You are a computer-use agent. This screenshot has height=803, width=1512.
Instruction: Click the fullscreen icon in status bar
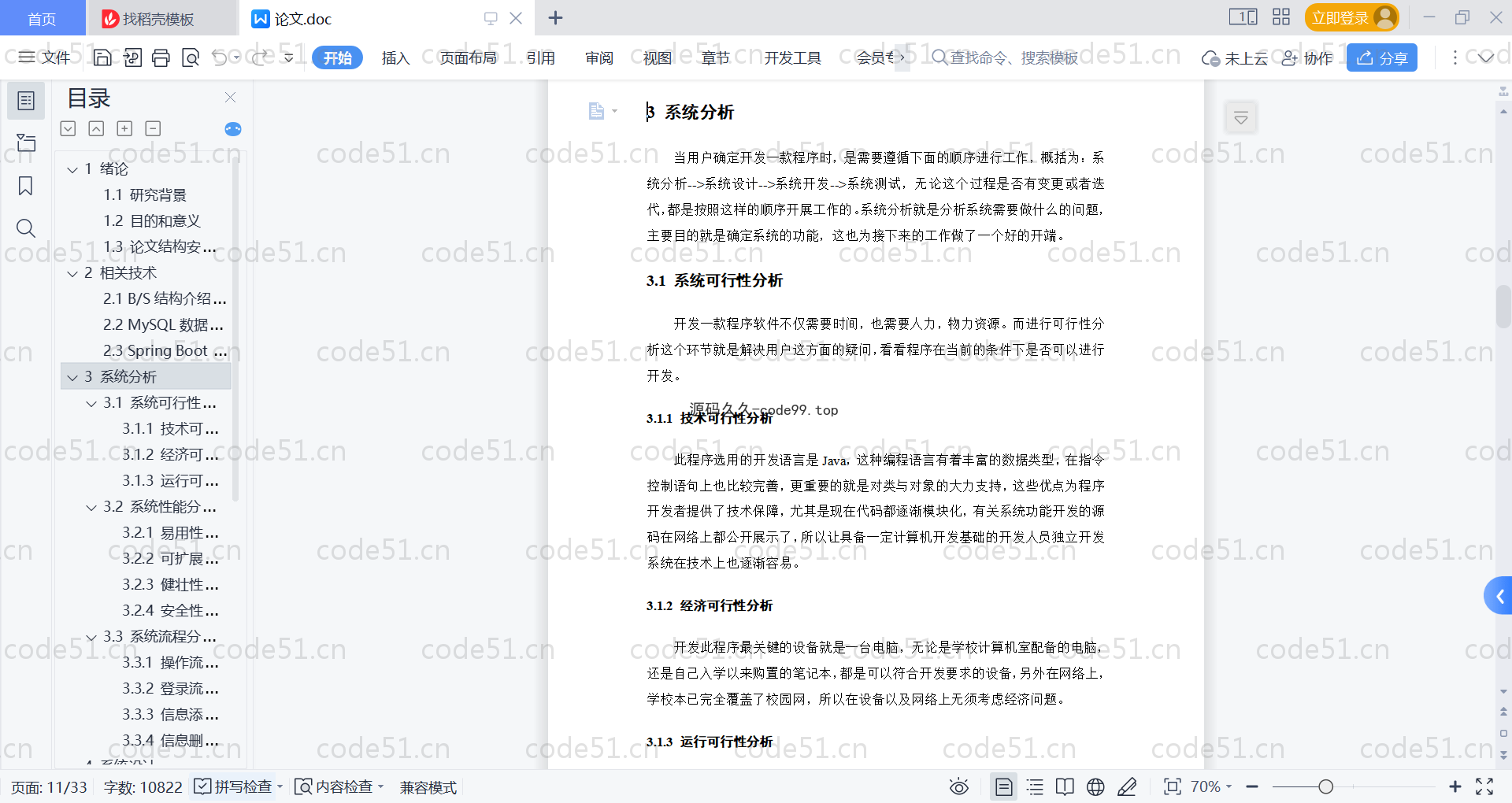(1484, 786)
